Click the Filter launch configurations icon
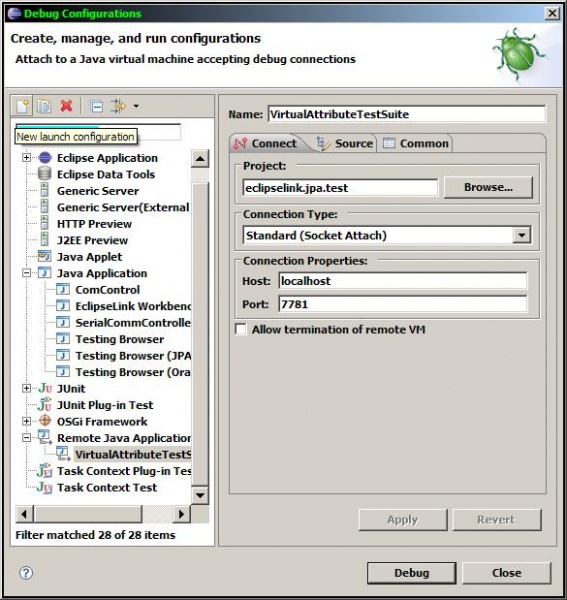Viewport: 567px width, 600px height. pos(118,106)
